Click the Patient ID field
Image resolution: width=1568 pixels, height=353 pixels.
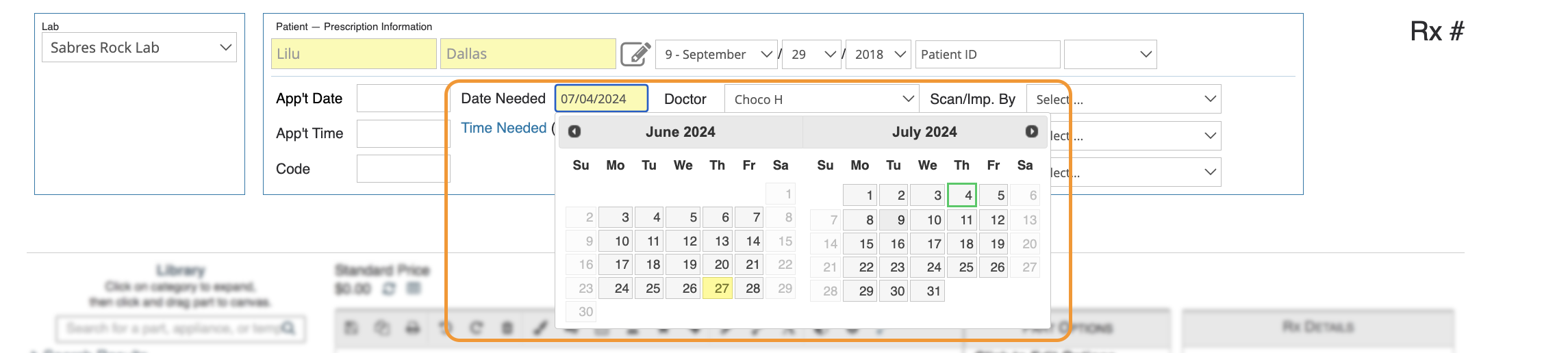click(x=987, y=54)
